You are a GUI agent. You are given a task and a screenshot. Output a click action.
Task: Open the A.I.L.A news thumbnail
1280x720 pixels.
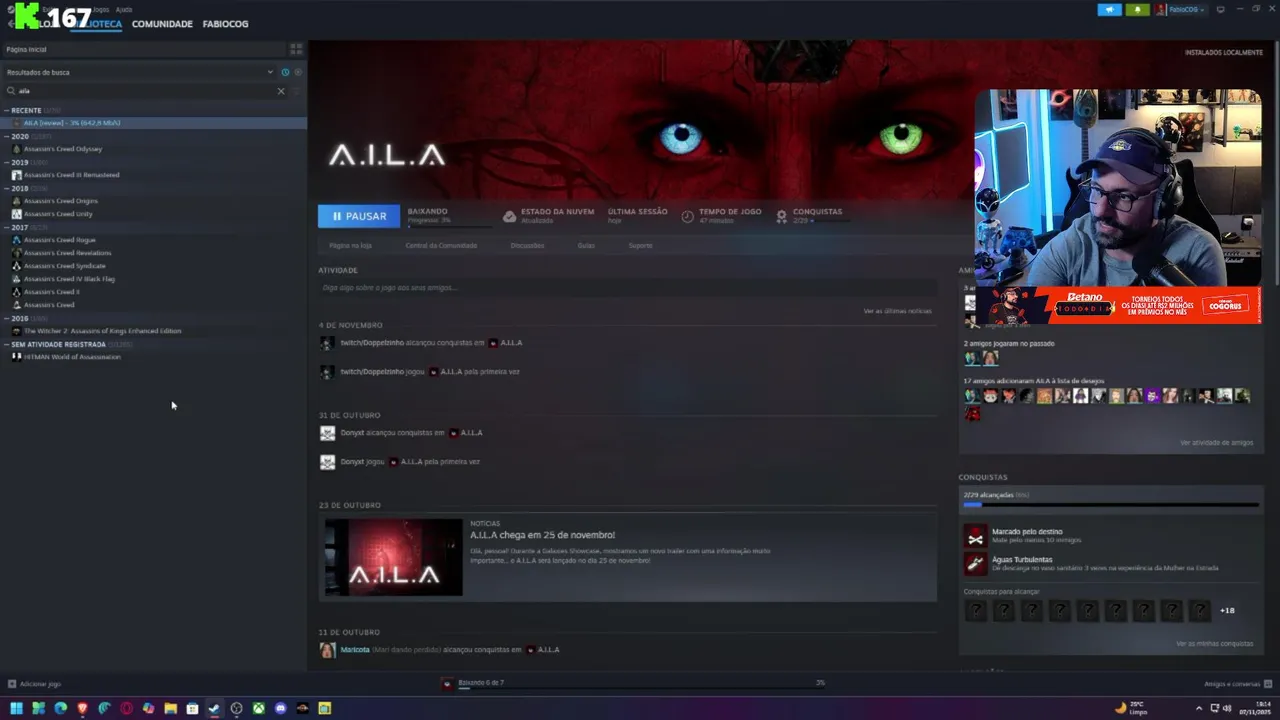coord(394,557)
